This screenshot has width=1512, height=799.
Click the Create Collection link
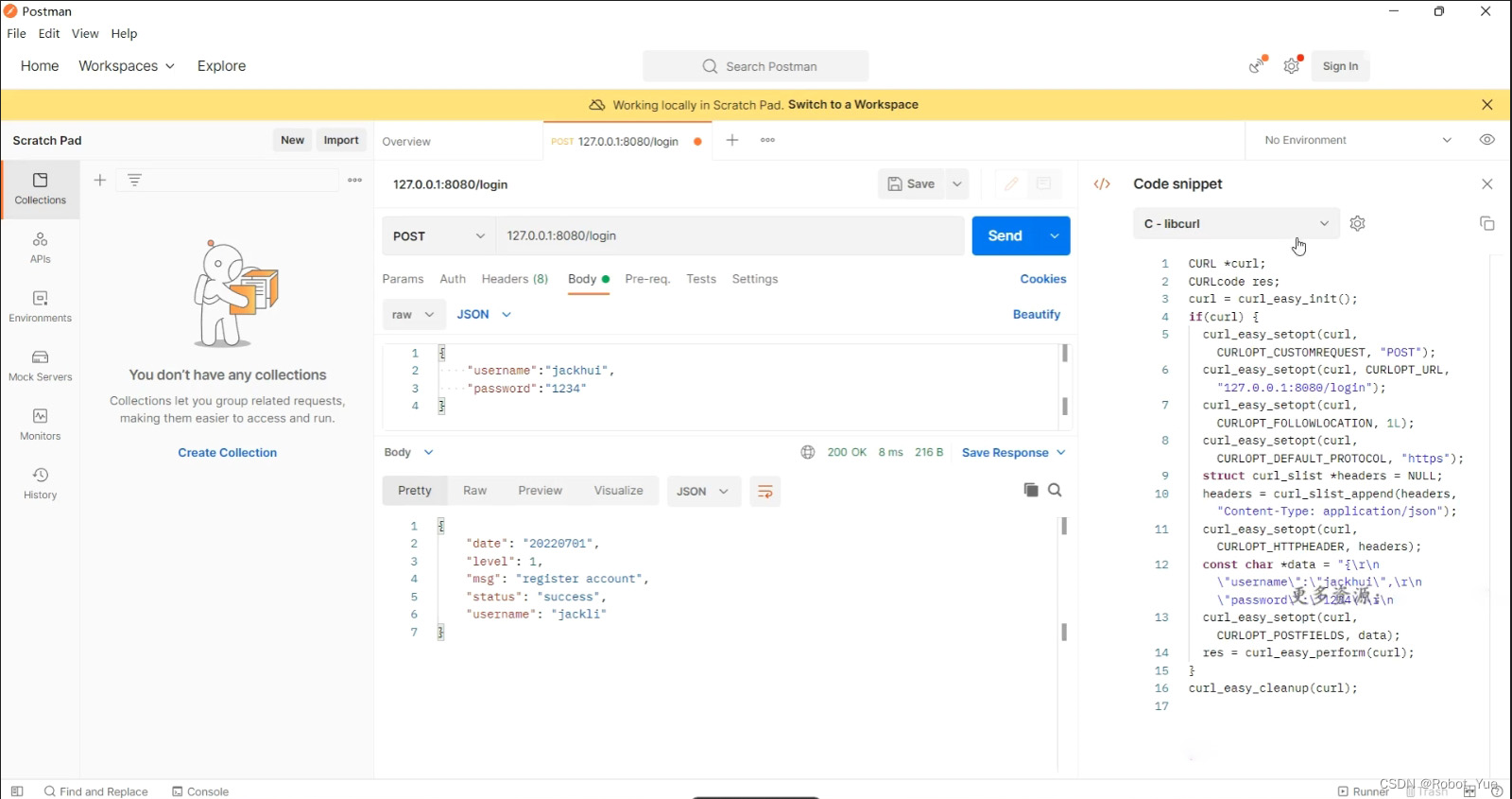pos(228,453)
